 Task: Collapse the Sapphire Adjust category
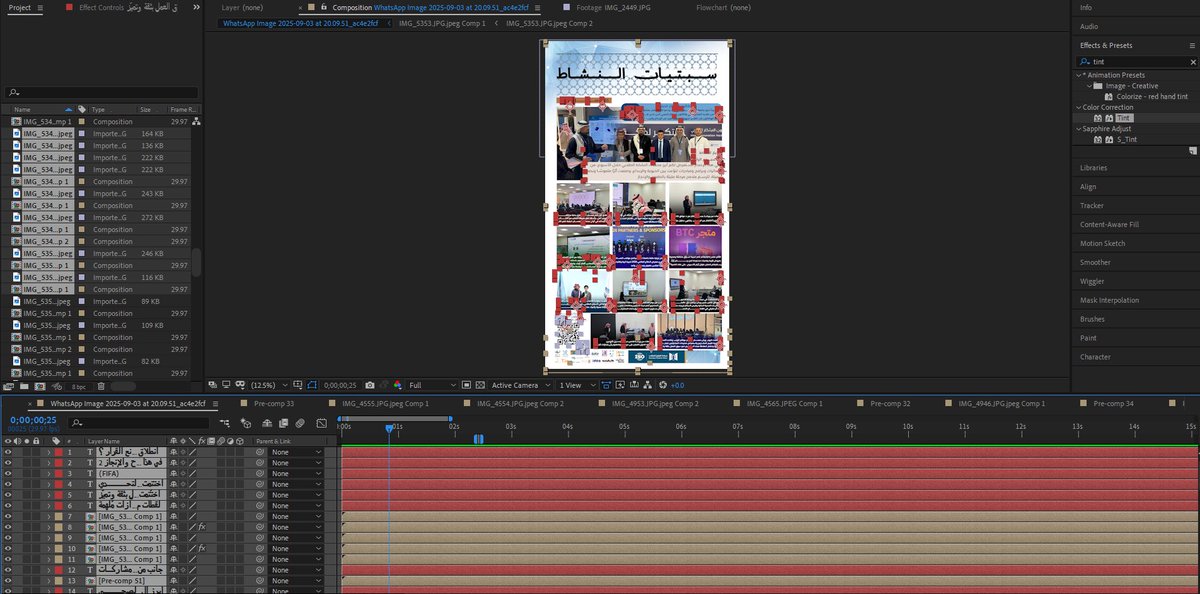point(1078,129)
